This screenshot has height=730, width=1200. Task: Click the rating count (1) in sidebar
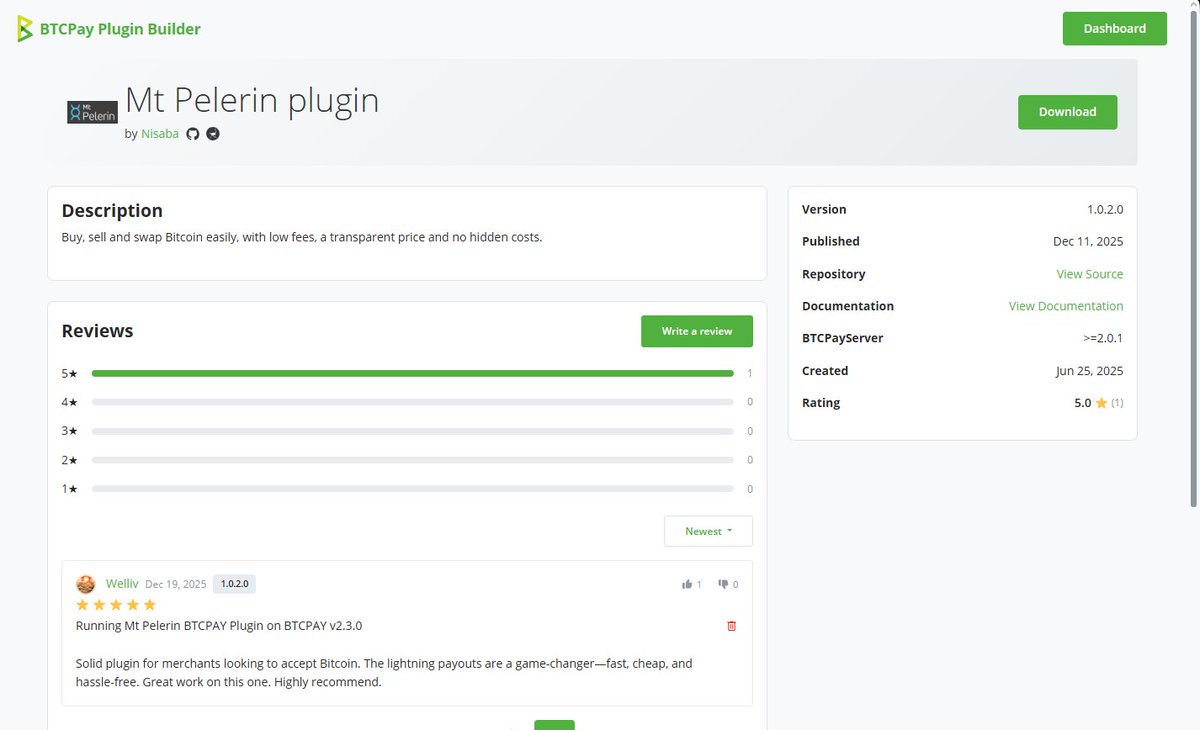[1117, 403]
